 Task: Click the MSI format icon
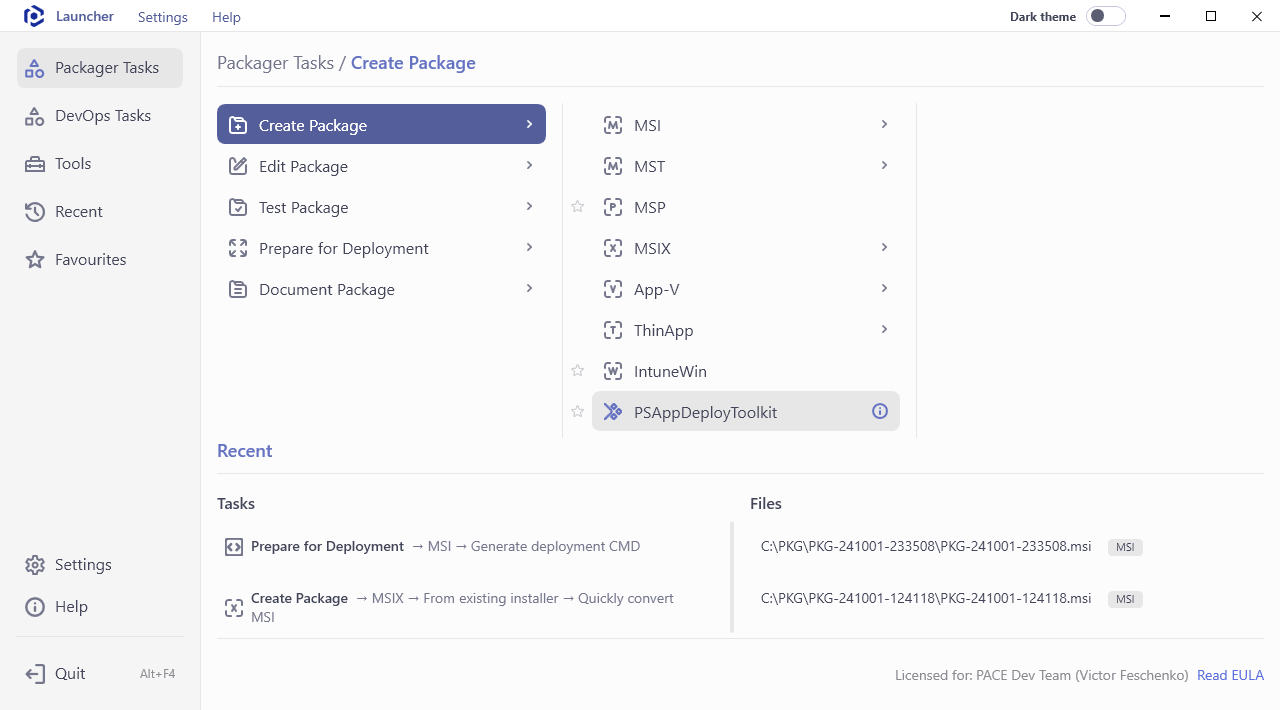(613, 125)
